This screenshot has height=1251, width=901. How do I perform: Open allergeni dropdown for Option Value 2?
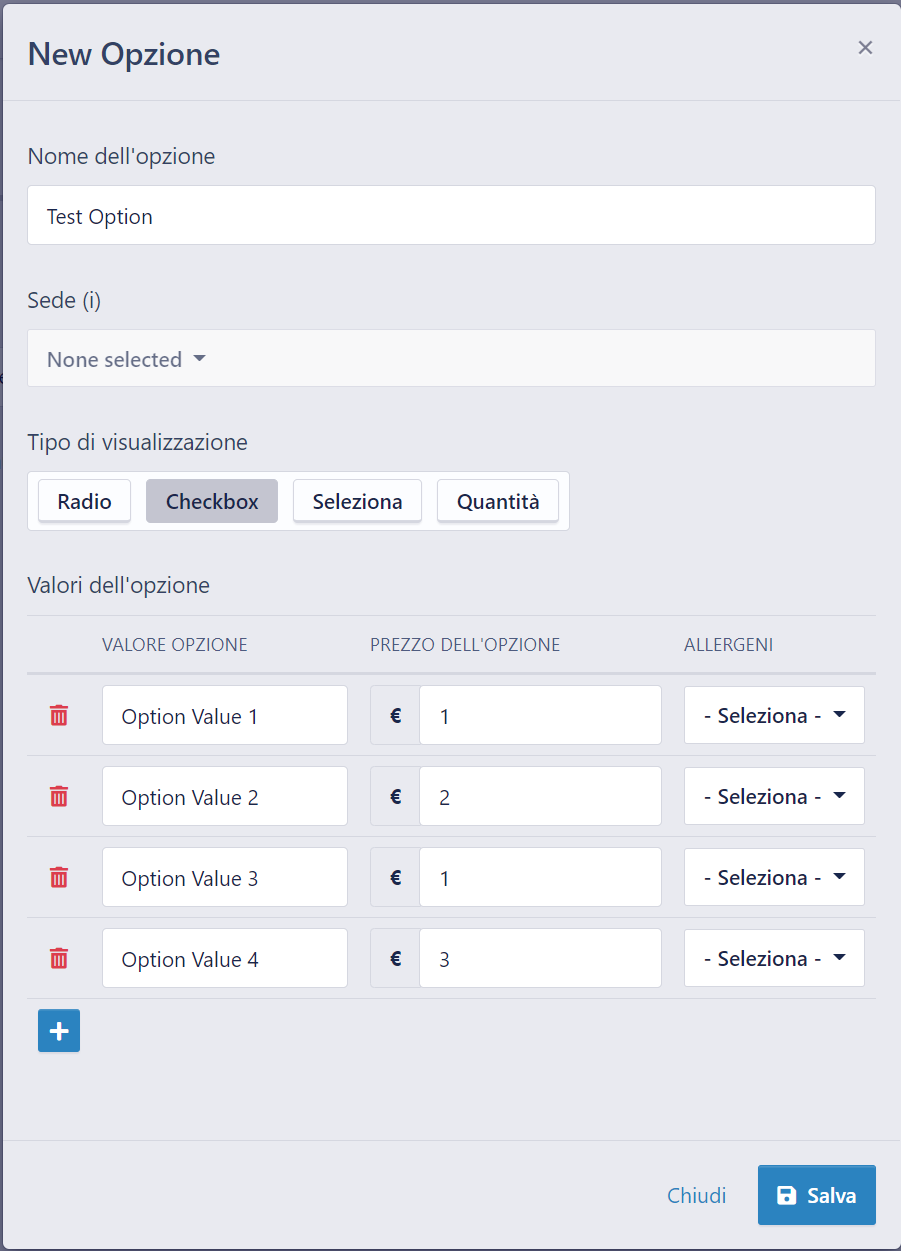point(774,796)
